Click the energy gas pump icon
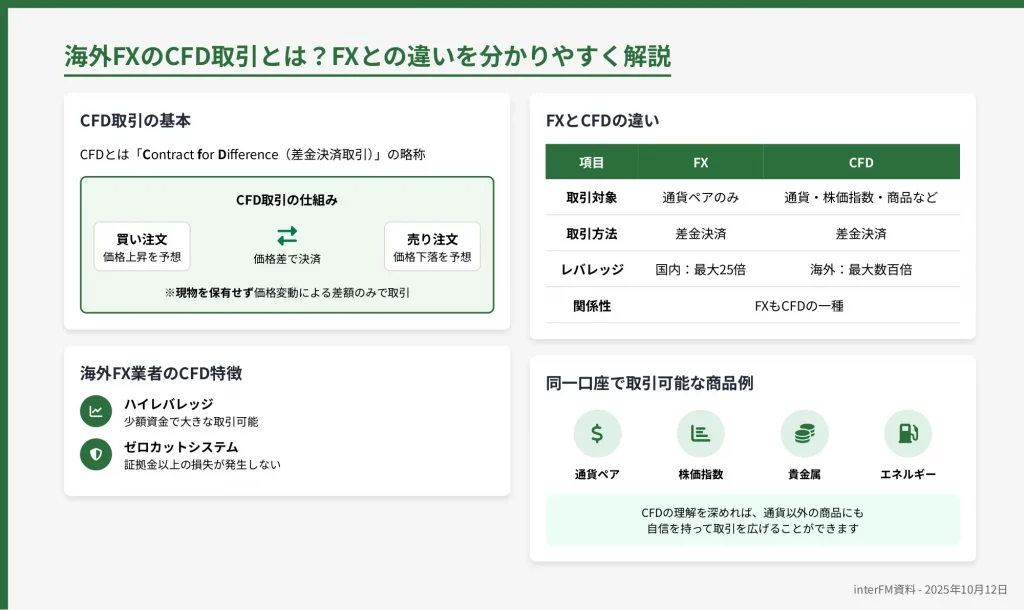Screen dimensions: 1024x610 point(908,433)
